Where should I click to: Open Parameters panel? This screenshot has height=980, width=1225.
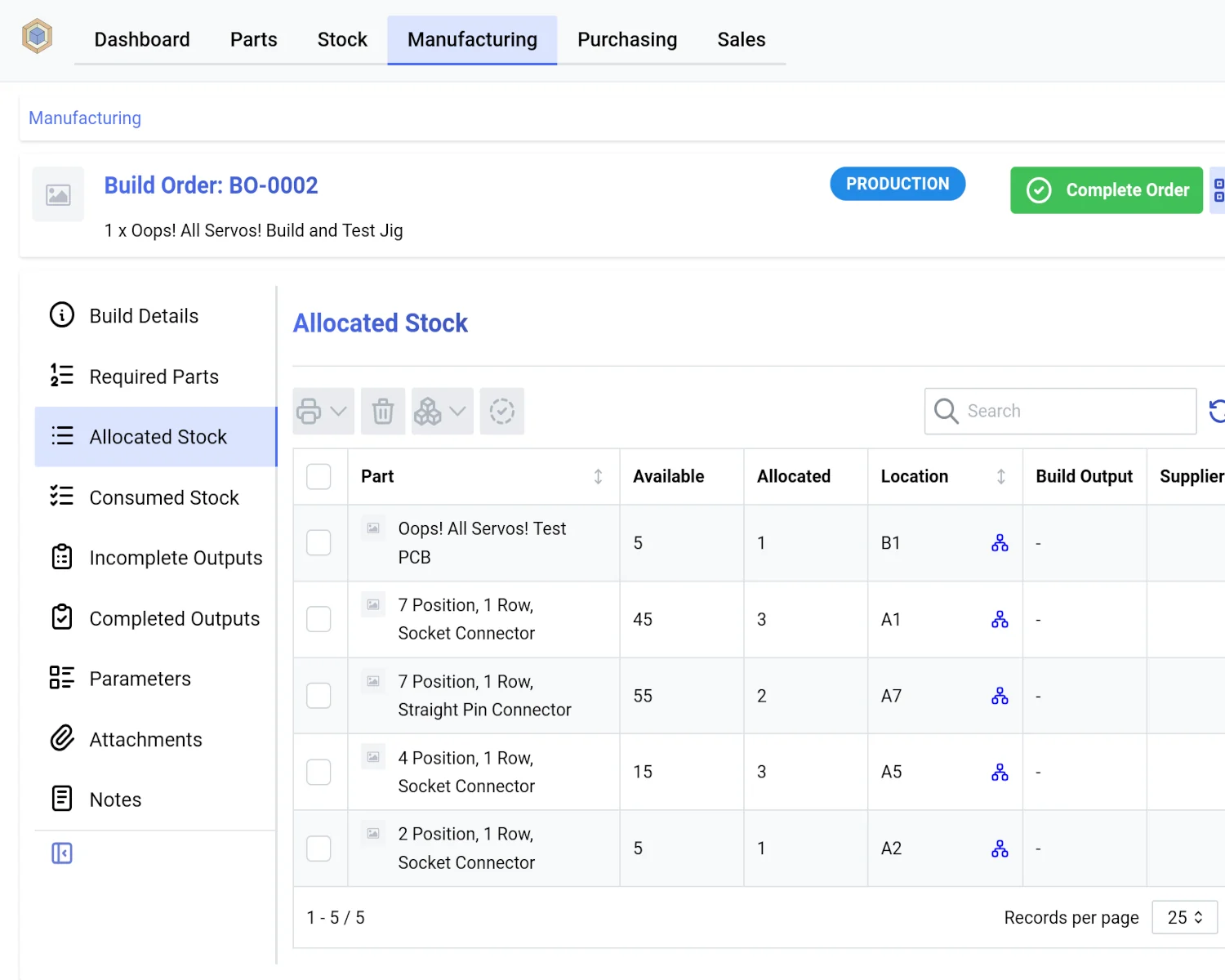click(x=155, y=679)
